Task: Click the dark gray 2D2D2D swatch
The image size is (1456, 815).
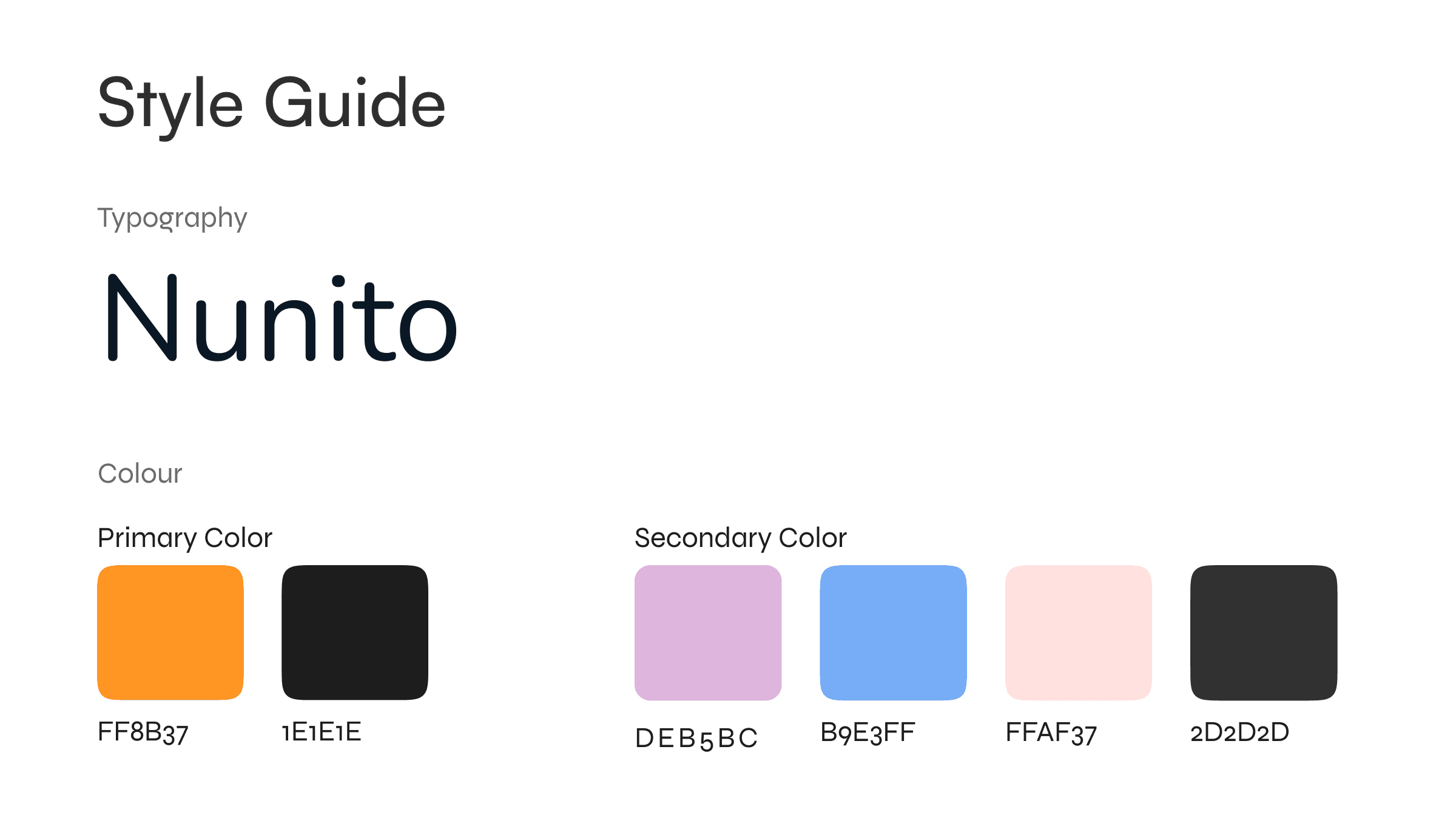Action: tap(1264, 632)
